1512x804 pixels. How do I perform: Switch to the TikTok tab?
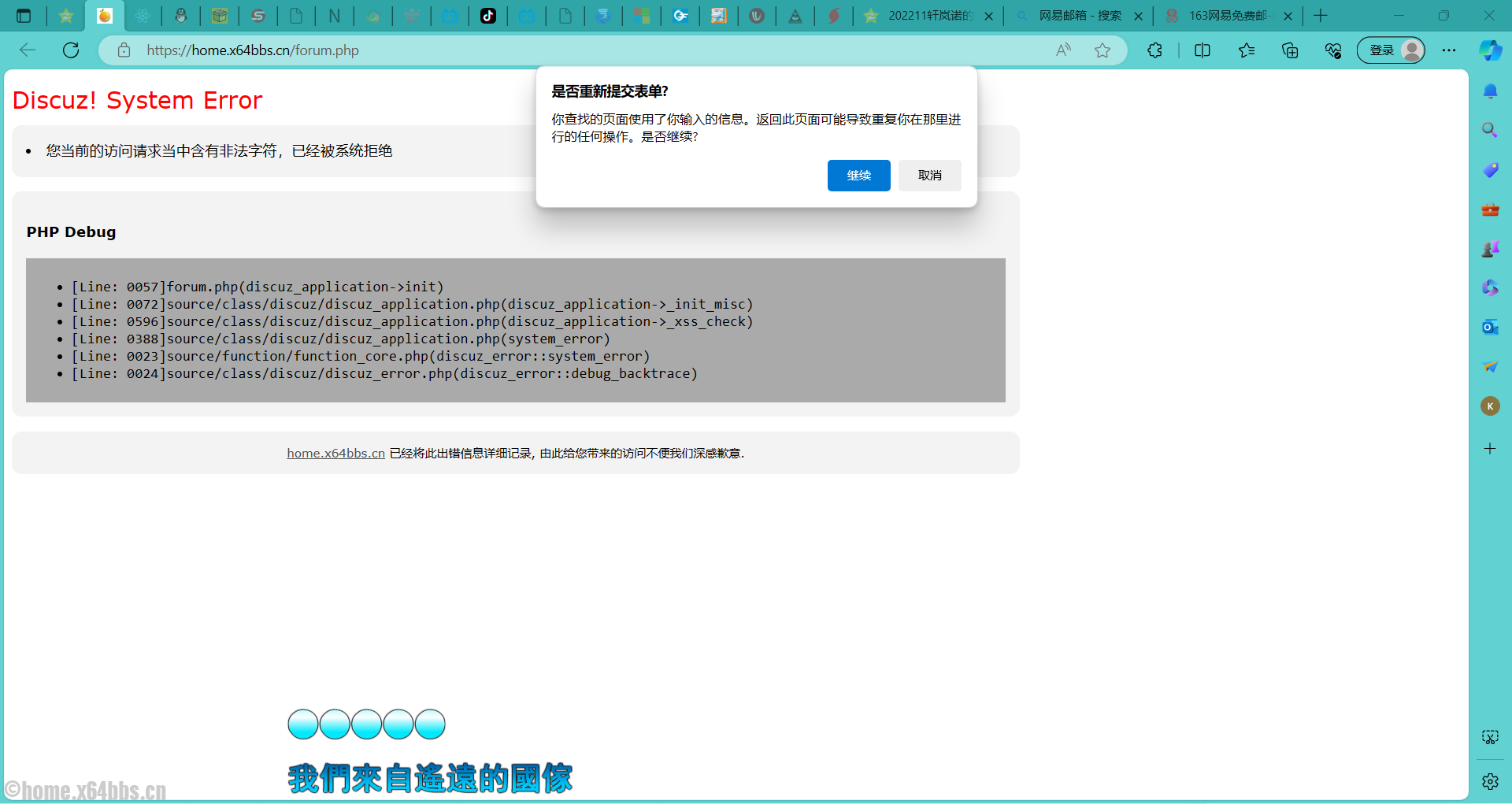[488, 16]
